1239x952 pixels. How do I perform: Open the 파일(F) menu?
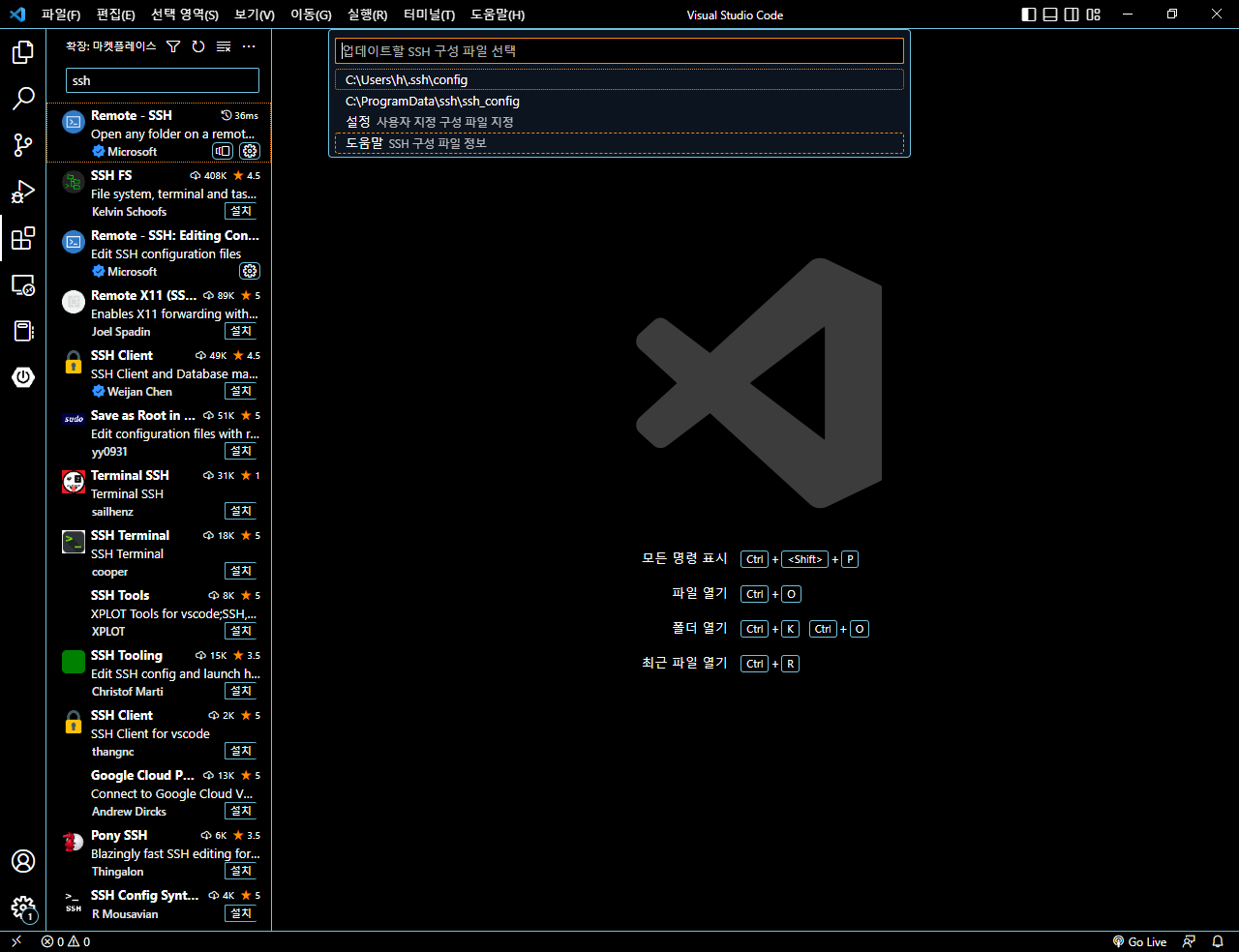[61, 15]
